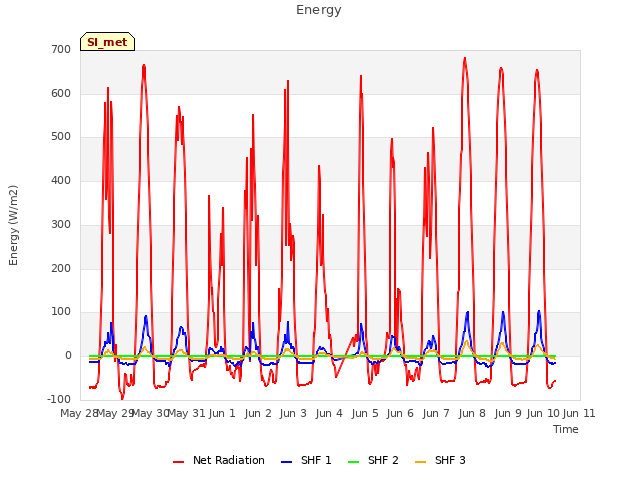
Task: Click the 400 y-axis tick label
Action: click(x=61, y=180)
